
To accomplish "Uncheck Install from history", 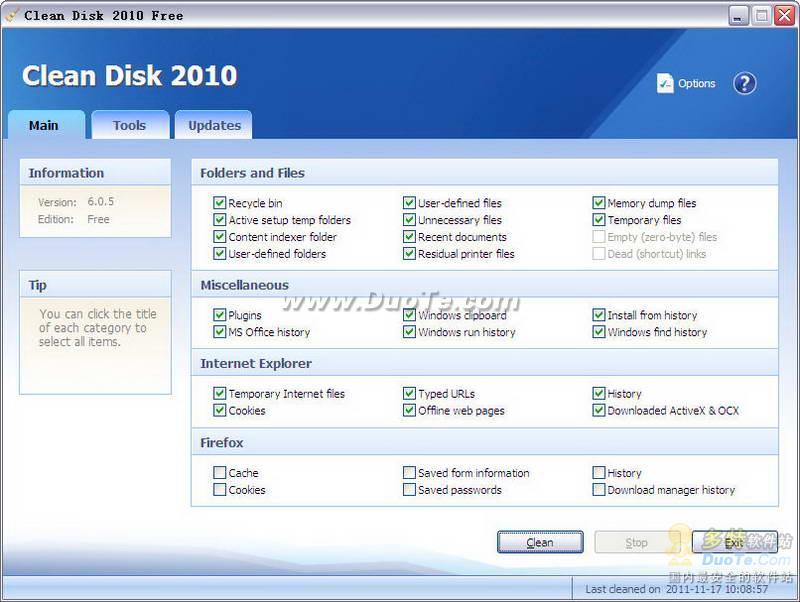I will pyautogui.click(x=598, y=315).
